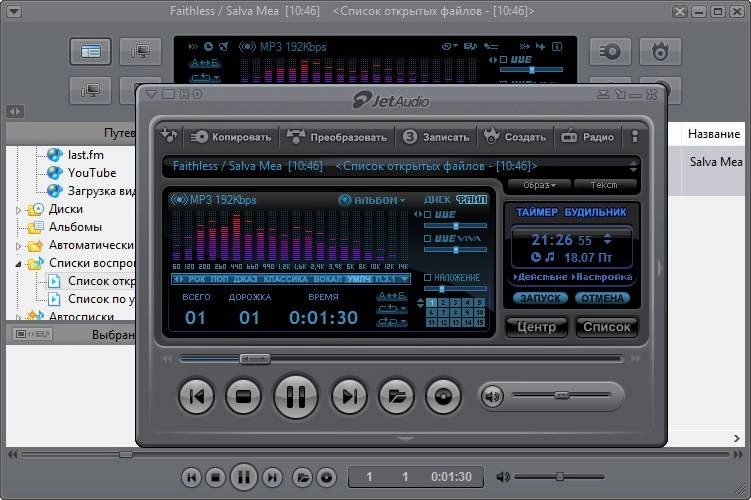The width and height of the screenshot is (751, 500).
Task: Select preset slot 15 in number grid
Action: click(479, 323)
